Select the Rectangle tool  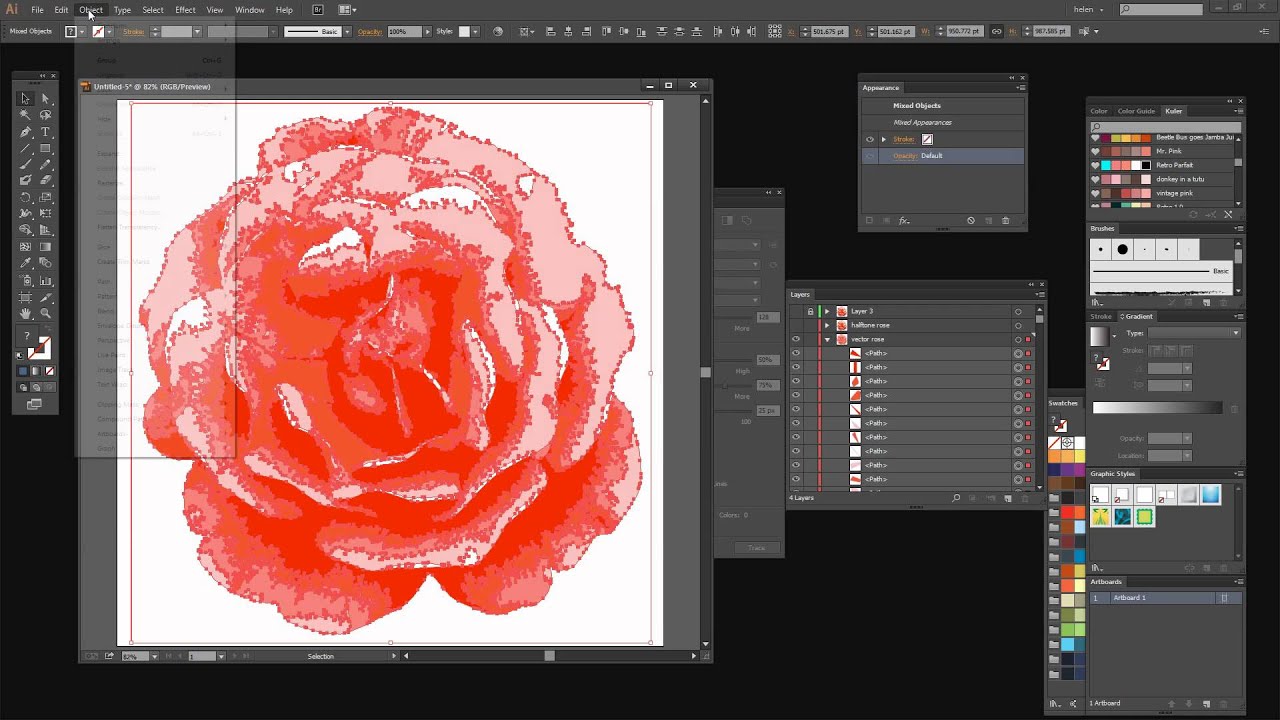click(x=45, y=148)
